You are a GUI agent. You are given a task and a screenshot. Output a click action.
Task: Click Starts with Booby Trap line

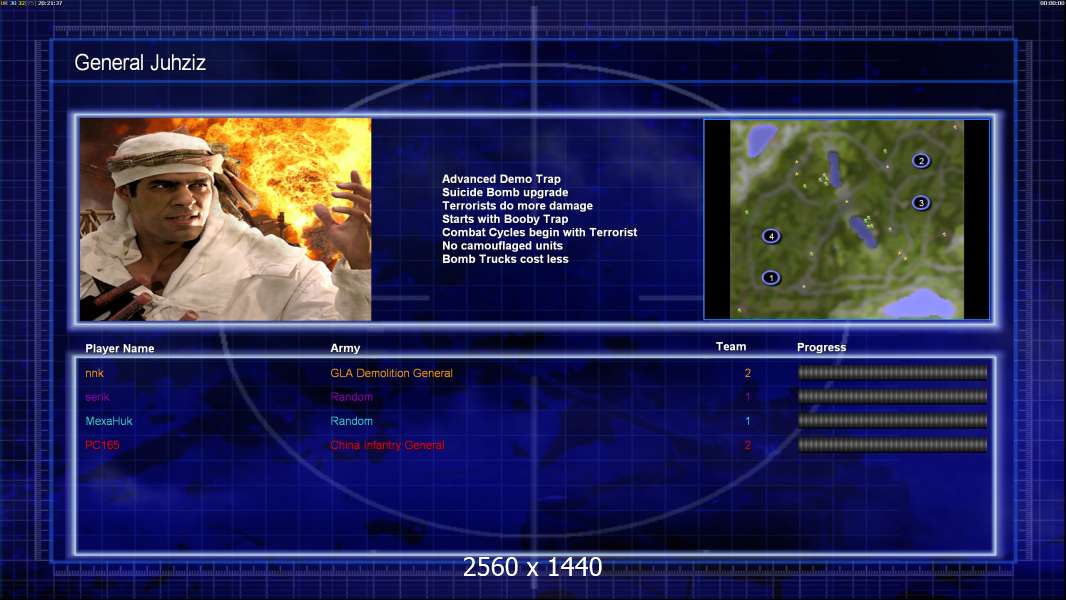pos(505,219)
